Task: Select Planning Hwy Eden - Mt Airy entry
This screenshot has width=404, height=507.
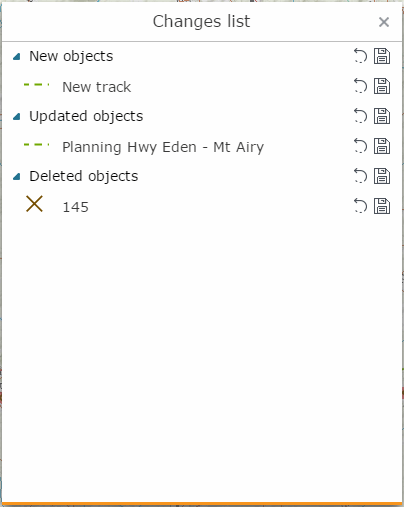Action: [163, 147]
